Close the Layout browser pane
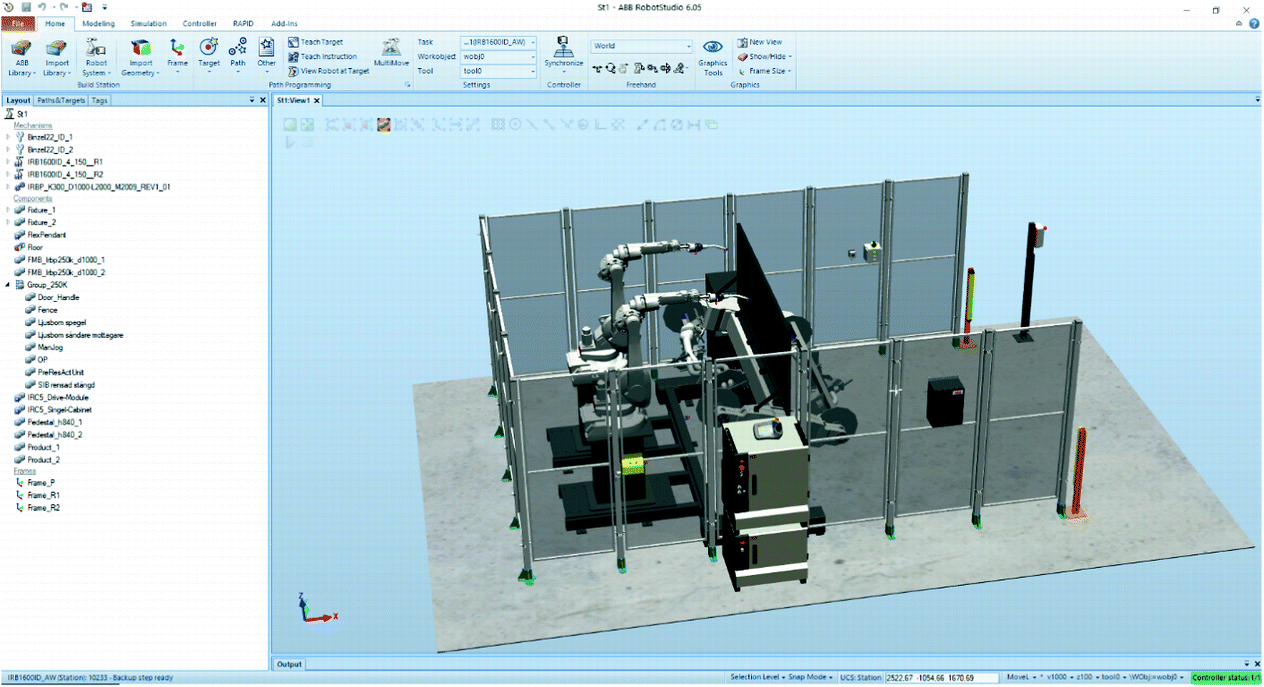This screenshot has height=687, width=1264. tap(264, 100)
